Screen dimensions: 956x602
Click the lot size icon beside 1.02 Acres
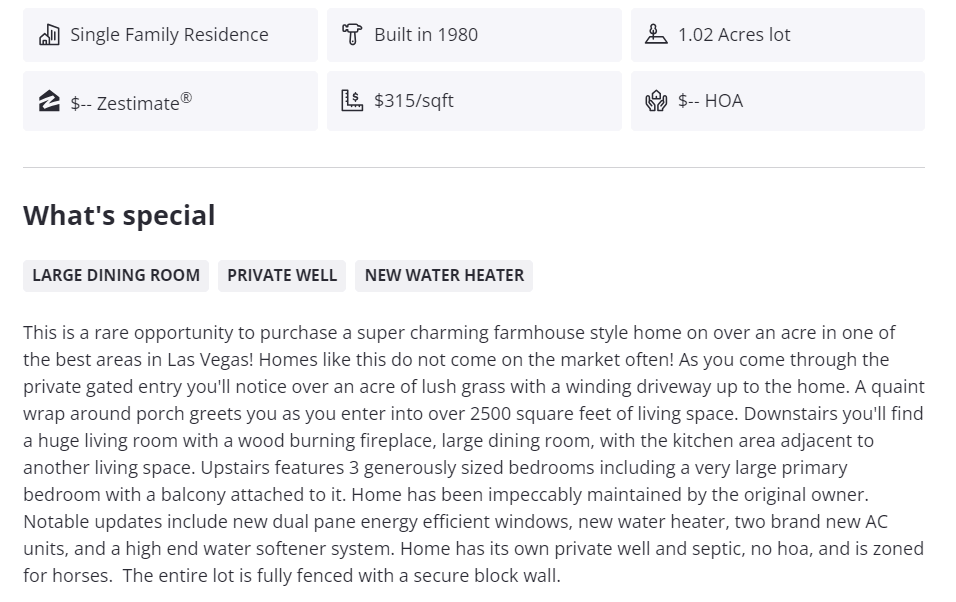click(656, 35)
